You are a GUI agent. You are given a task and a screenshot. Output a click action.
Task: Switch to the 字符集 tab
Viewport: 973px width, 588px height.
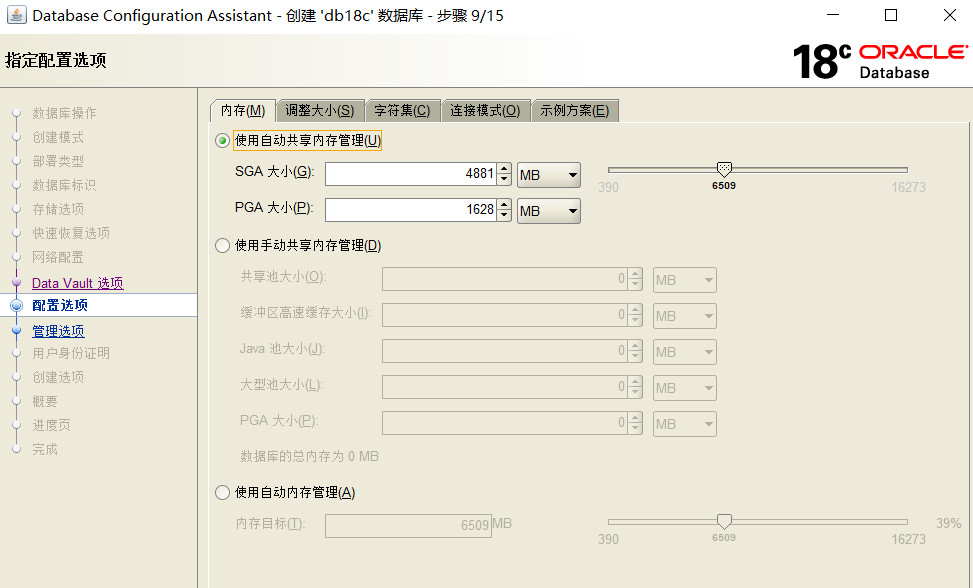point(402,110)
